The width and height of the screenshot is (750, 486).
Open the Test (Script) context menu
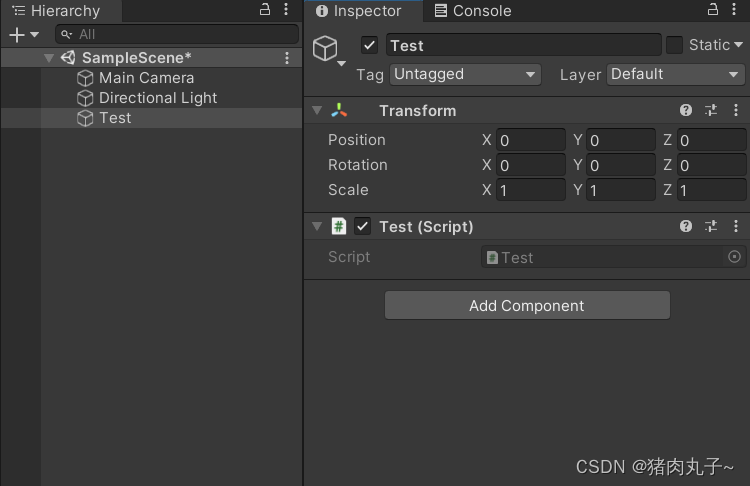(x=736, y=226)
